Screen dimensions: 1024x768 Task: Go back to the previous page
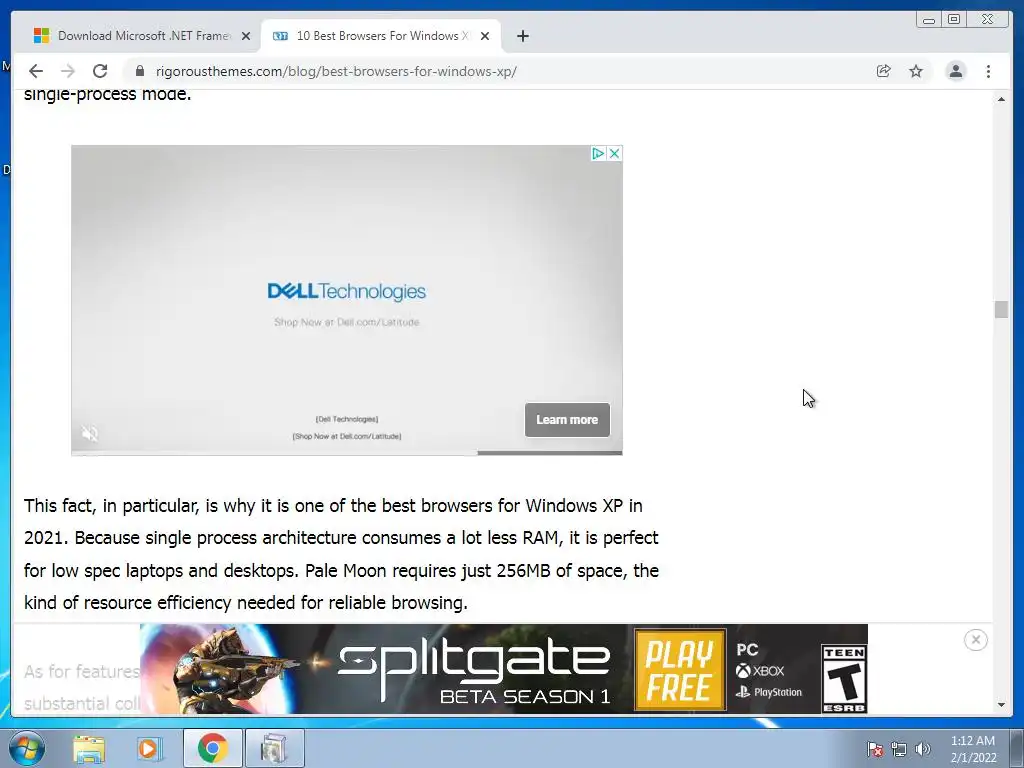(36, 71)
